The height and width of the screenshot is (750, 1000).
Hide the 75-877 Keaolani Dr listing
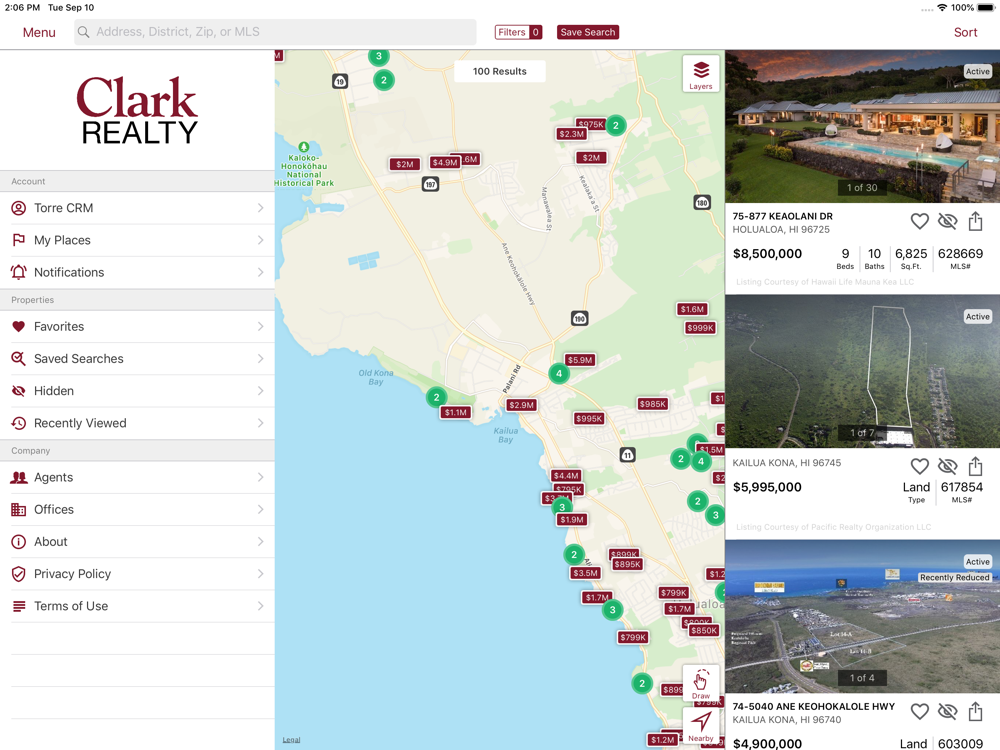947,221
